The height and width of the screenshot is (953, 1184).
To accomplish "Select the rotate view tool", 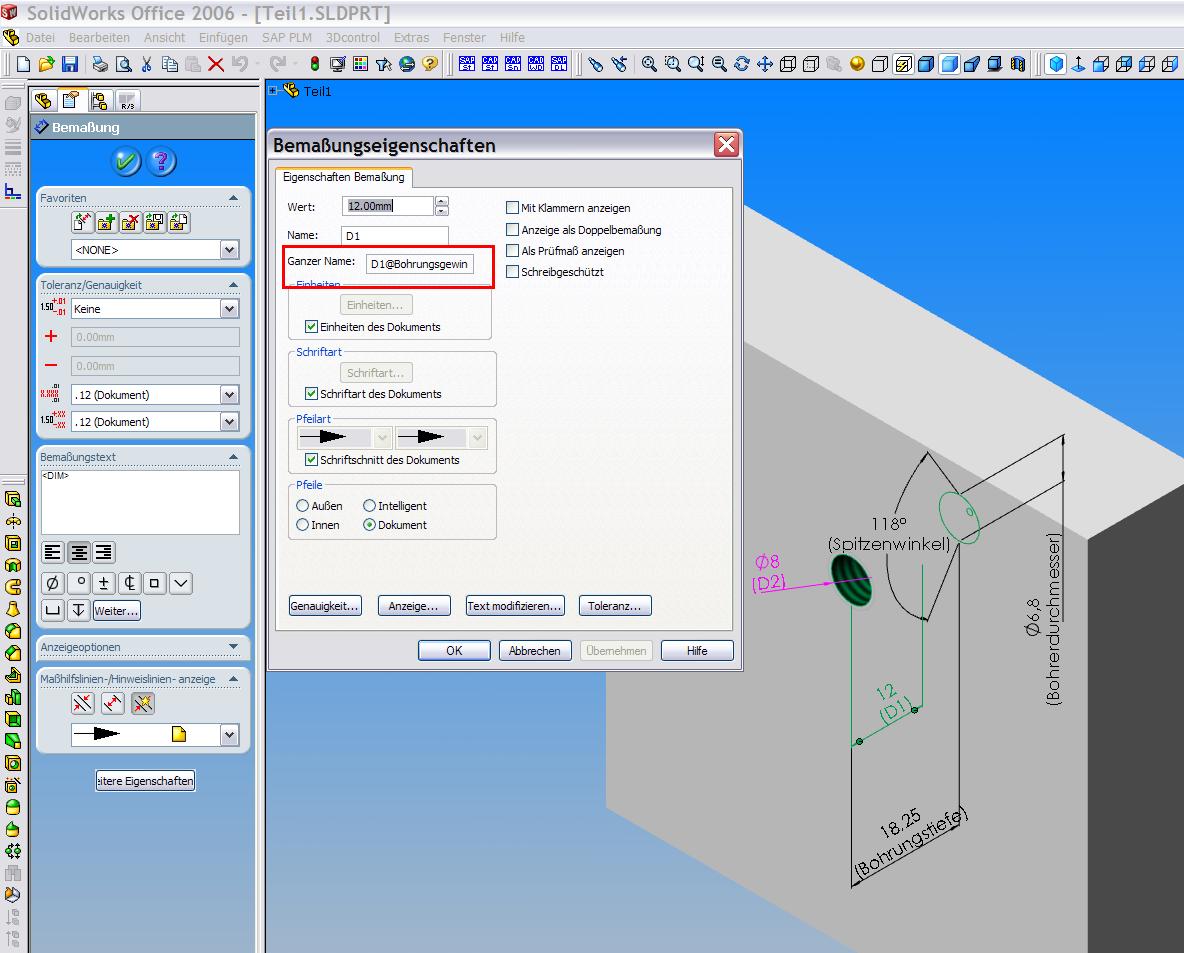I will [741, 64].
